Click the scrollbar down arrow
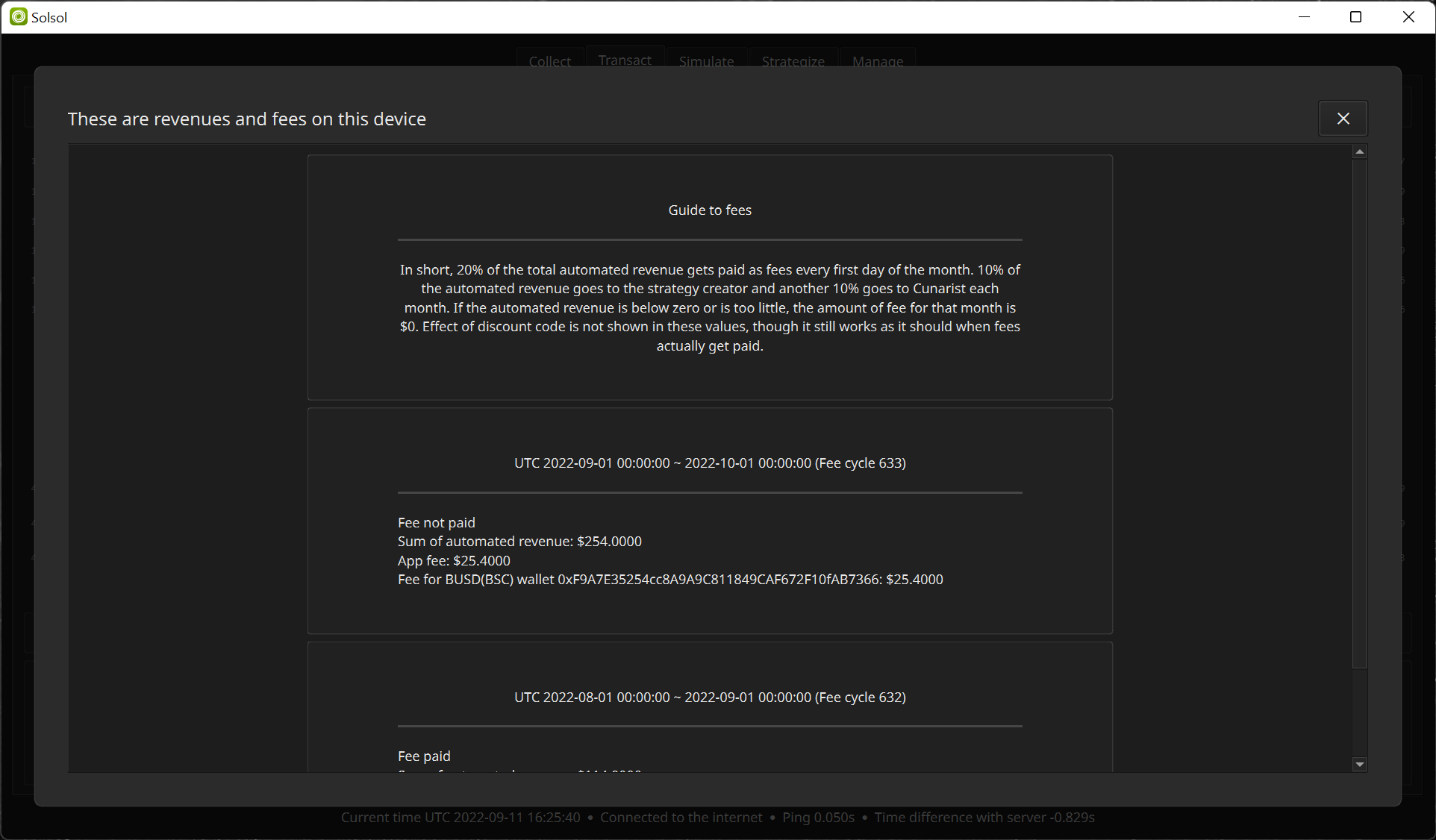This screenshot has height=840, width=1436. click(1360, 764)
